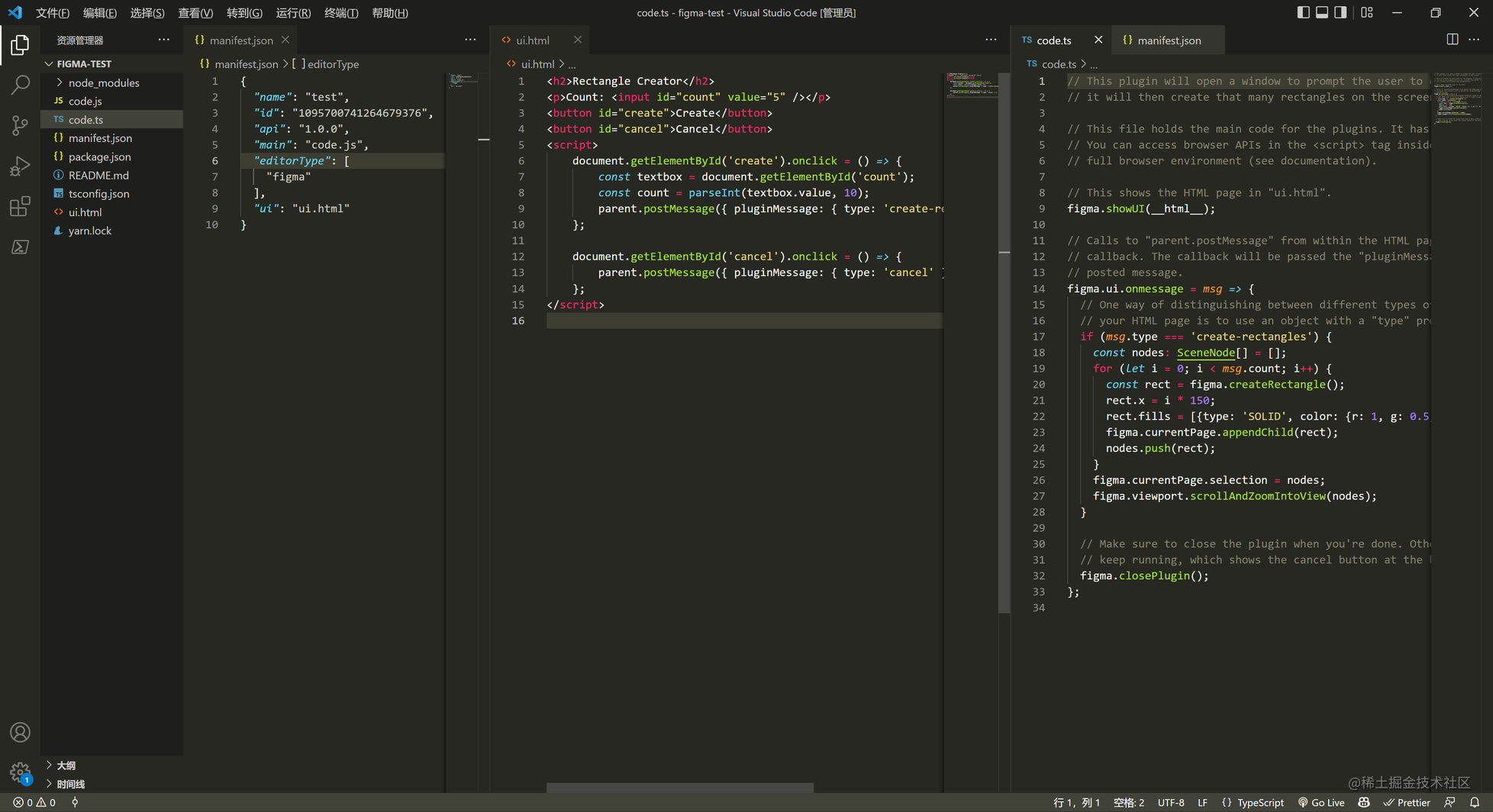Close the code.ts tab
This screenshot has width=1493, height=812.
(x=1098, y=40)
